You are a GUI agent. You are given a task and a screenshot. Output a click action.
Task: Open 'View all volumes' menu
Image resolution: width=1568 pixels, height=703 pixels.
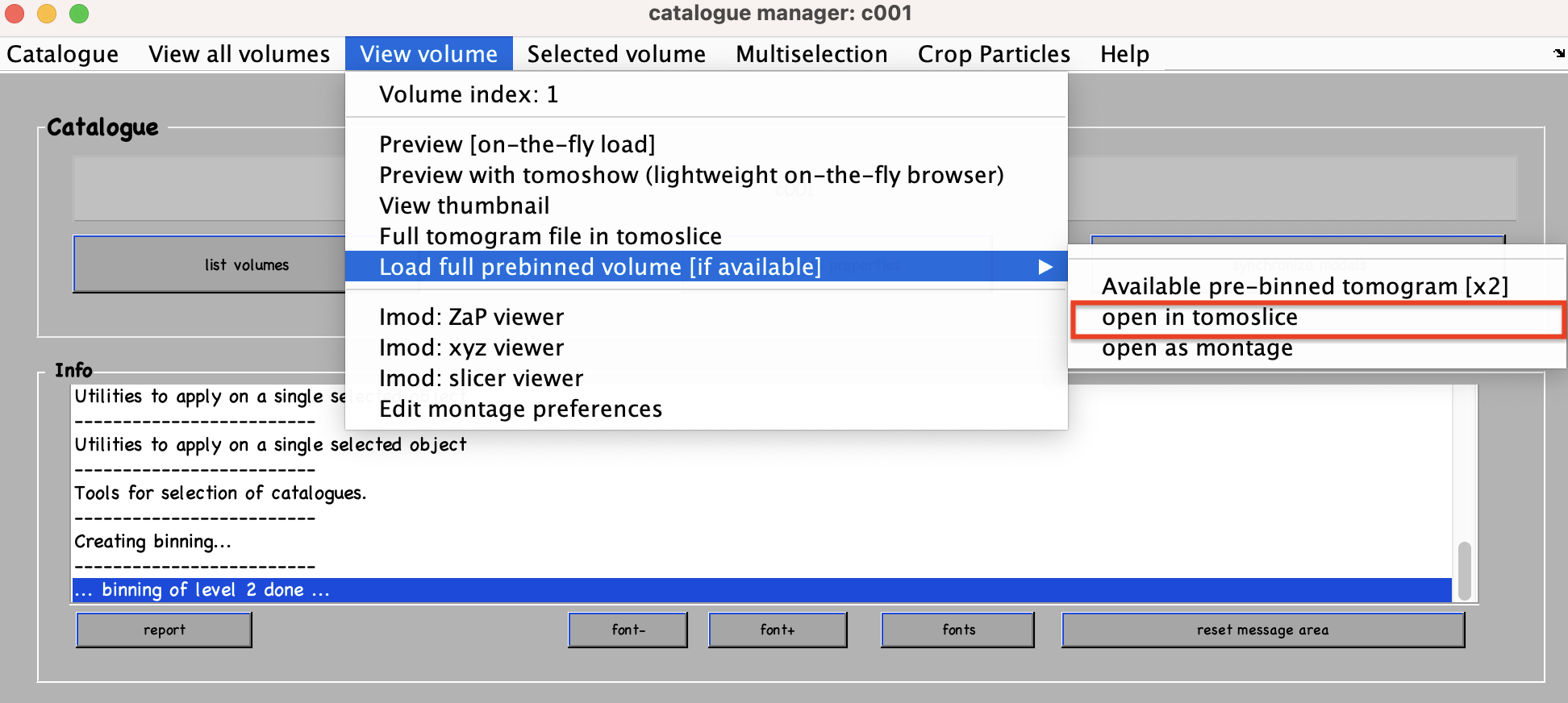tap(239, 54)
